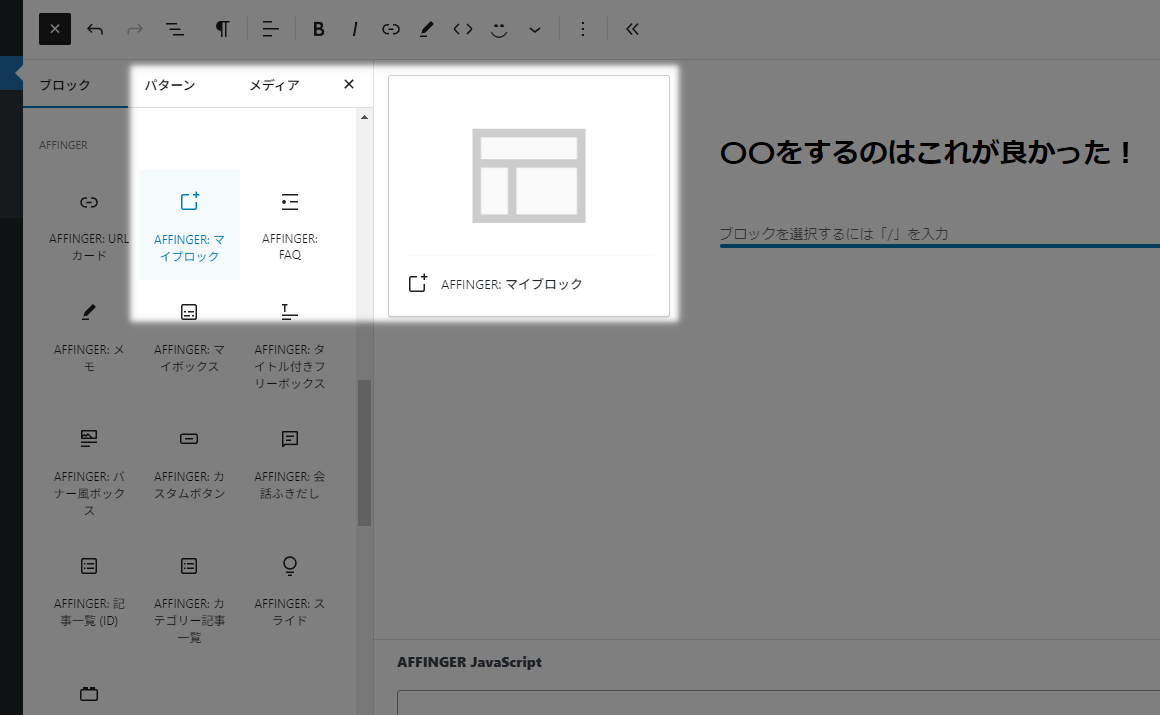Click the inline code brackets icon
The width and height of the screenshot is (1160, 715).
(462, 29)
